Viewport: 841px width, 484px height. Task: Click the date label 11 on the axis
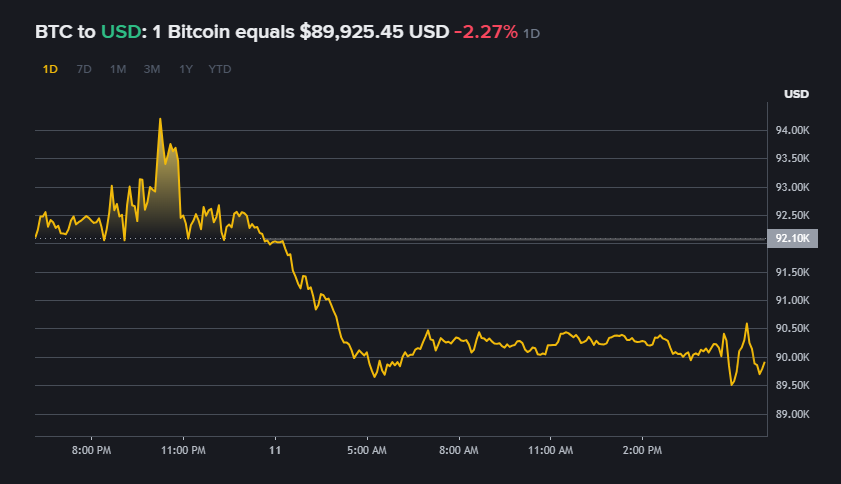tap(275, 451)
